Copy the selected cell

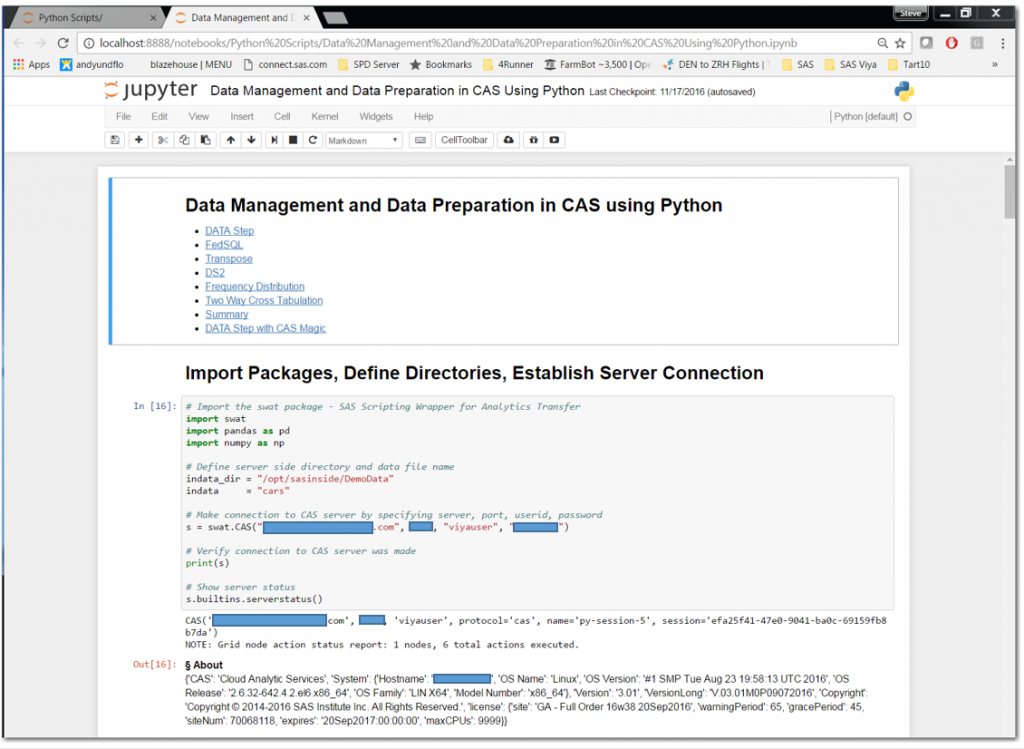coord(184,139)
